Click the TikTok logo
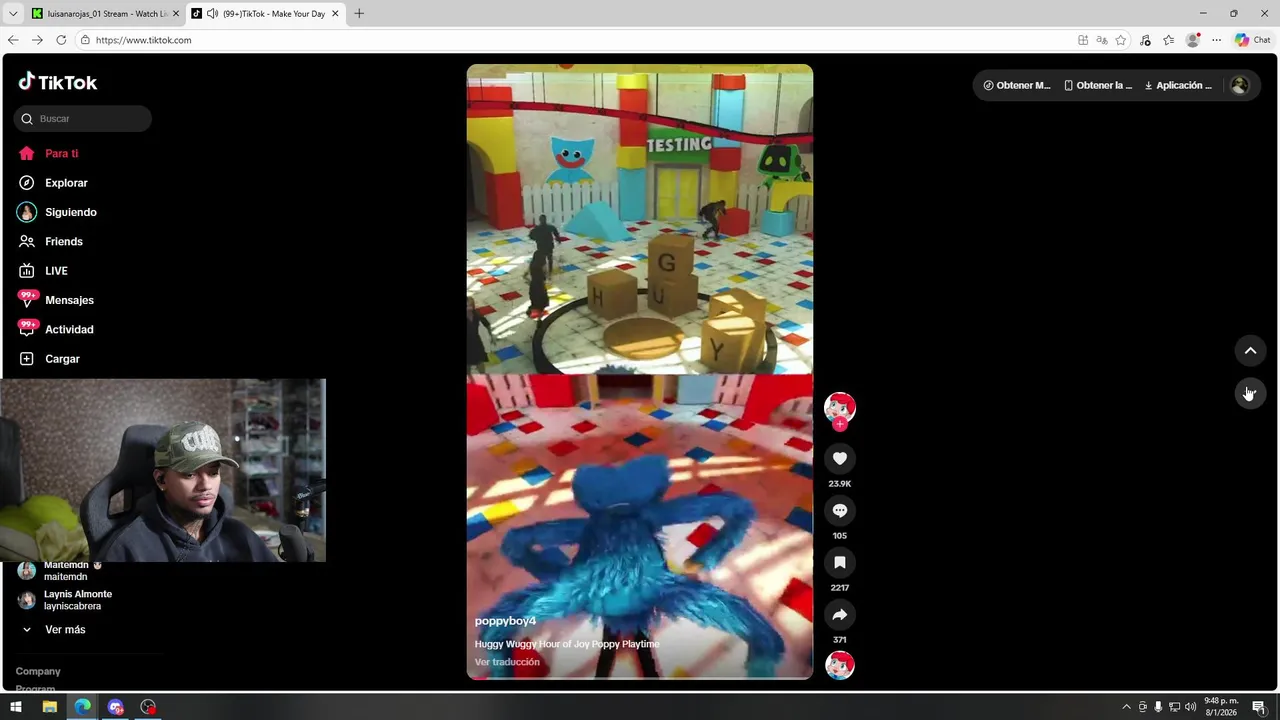The image size is (1280, 720). tap(58, 82)
